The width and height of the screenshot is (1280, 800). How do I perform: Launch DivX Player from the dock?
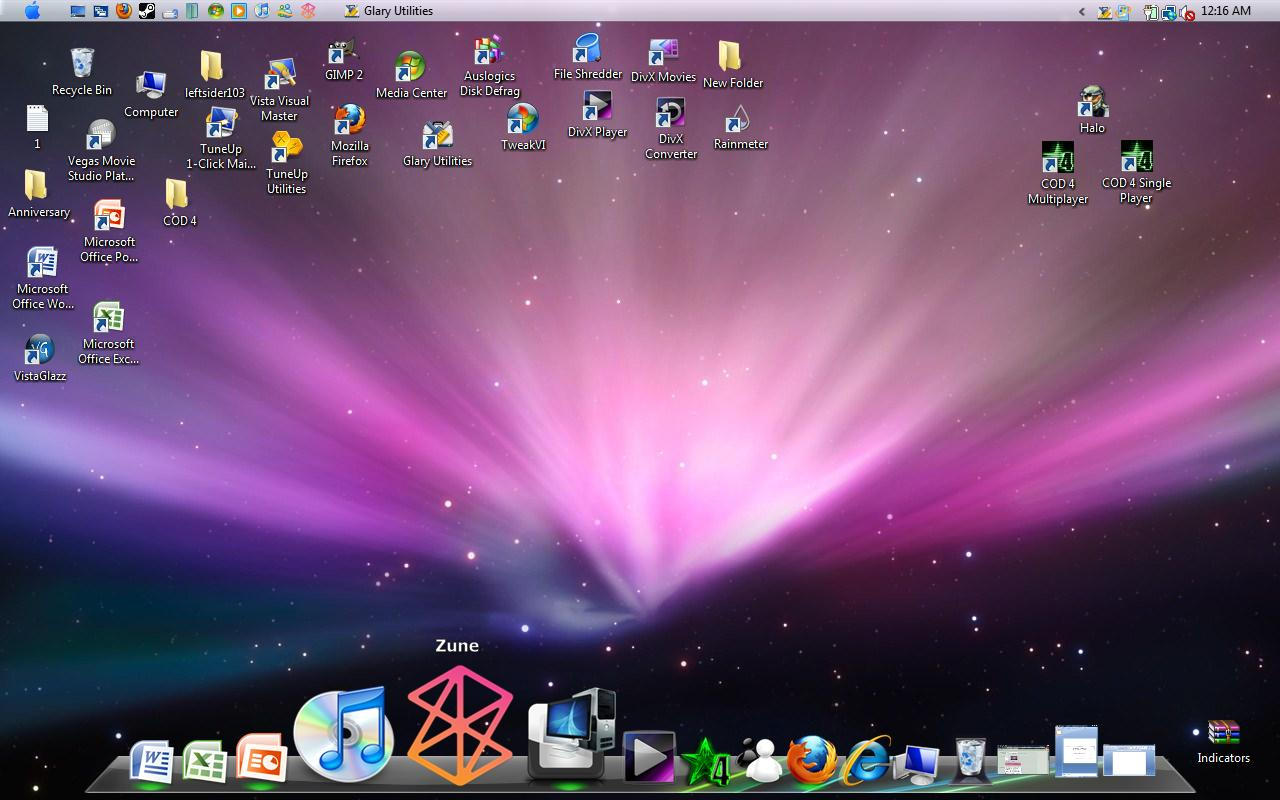click(x=649, y=757)
